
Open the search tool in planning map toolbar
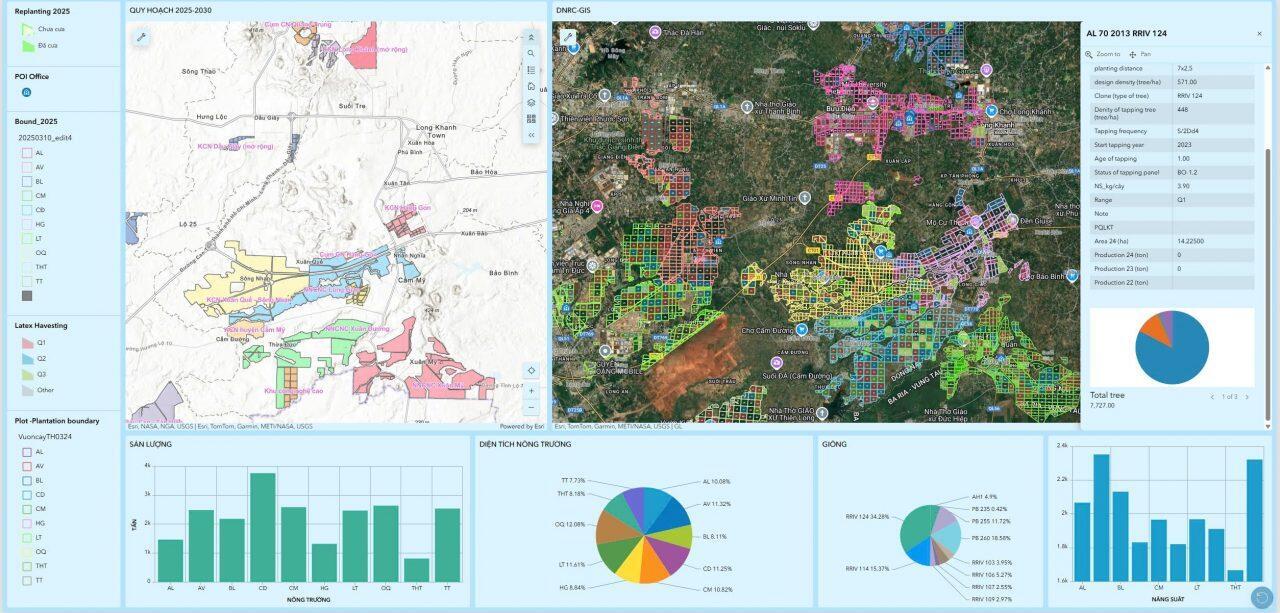click(x=531, y=53)
